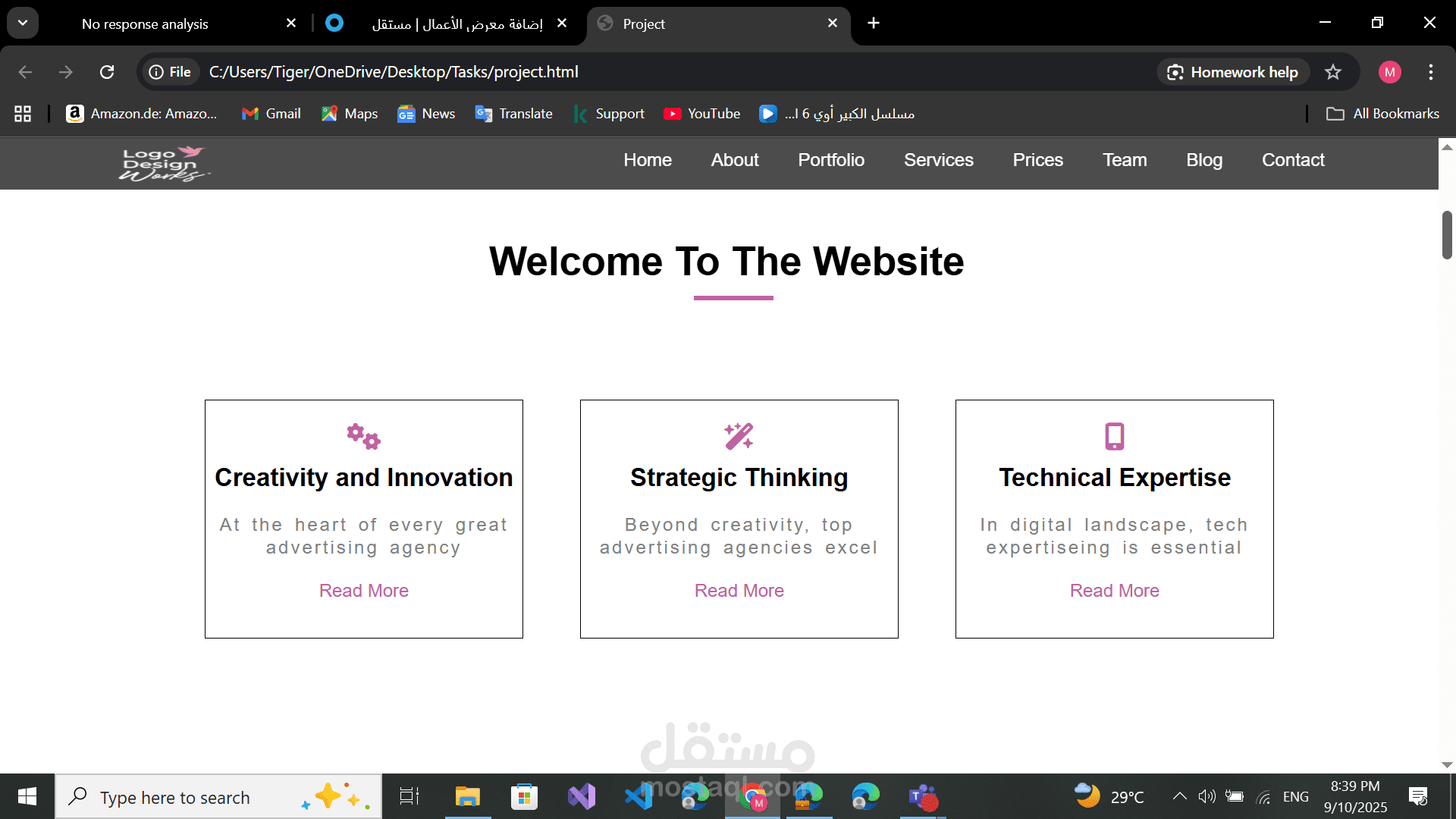Reload the page with the refresh icon

[107, 72]
